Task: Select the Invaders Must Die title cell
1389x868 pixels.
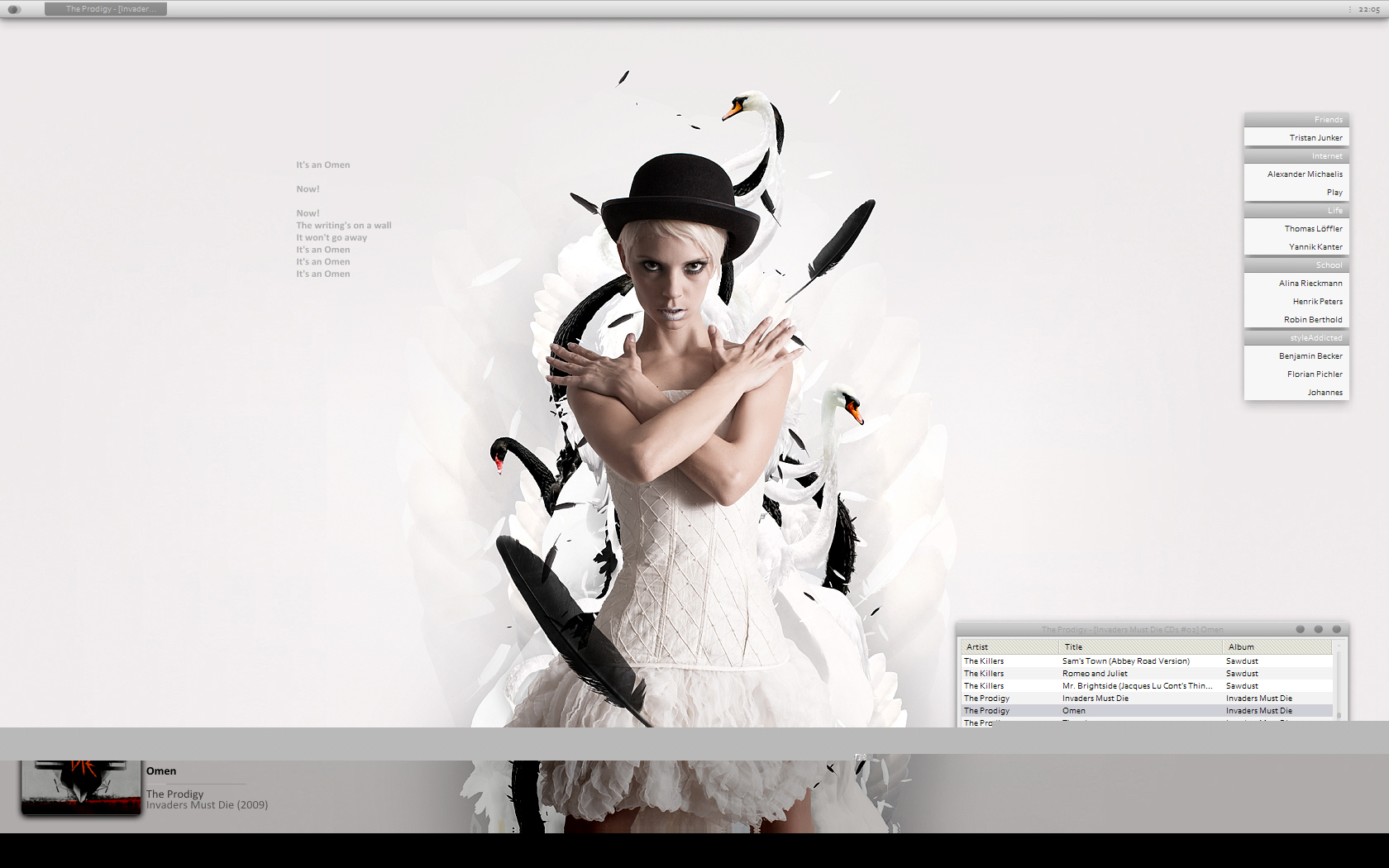Action: 1095,699
